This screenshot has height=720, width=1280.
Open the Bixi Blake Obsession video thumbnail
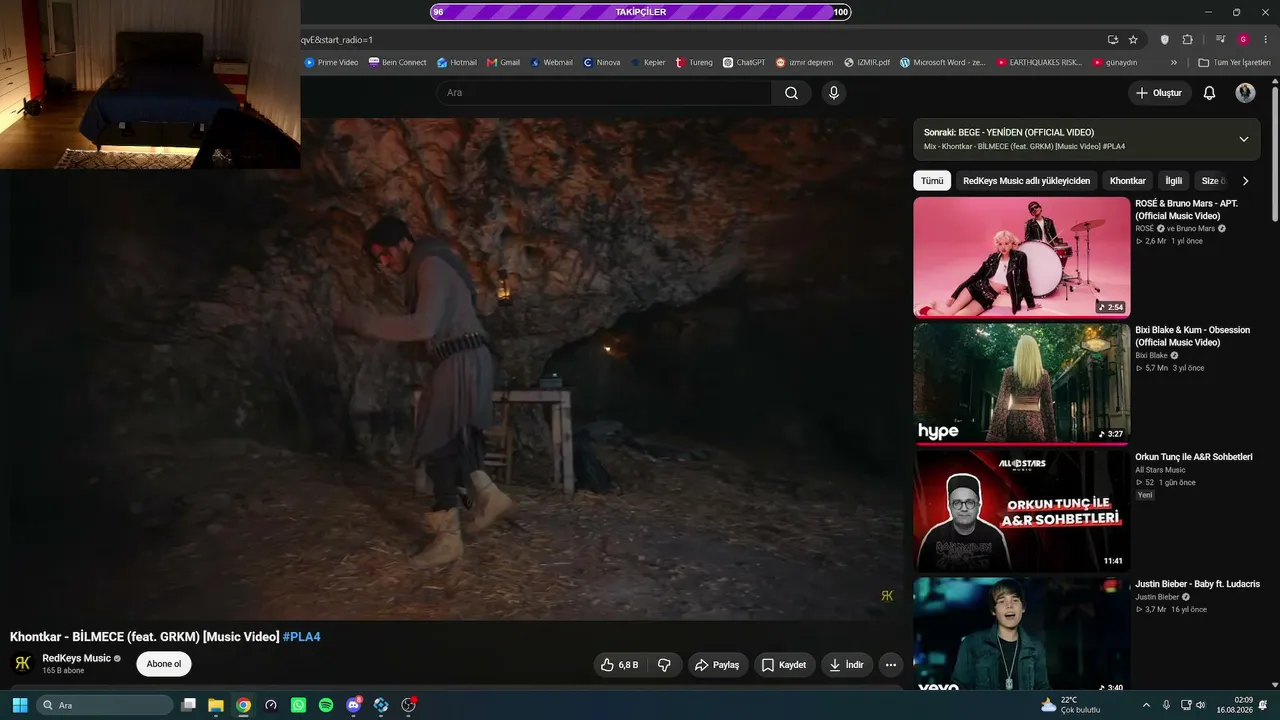click(x=1021, y=383)
